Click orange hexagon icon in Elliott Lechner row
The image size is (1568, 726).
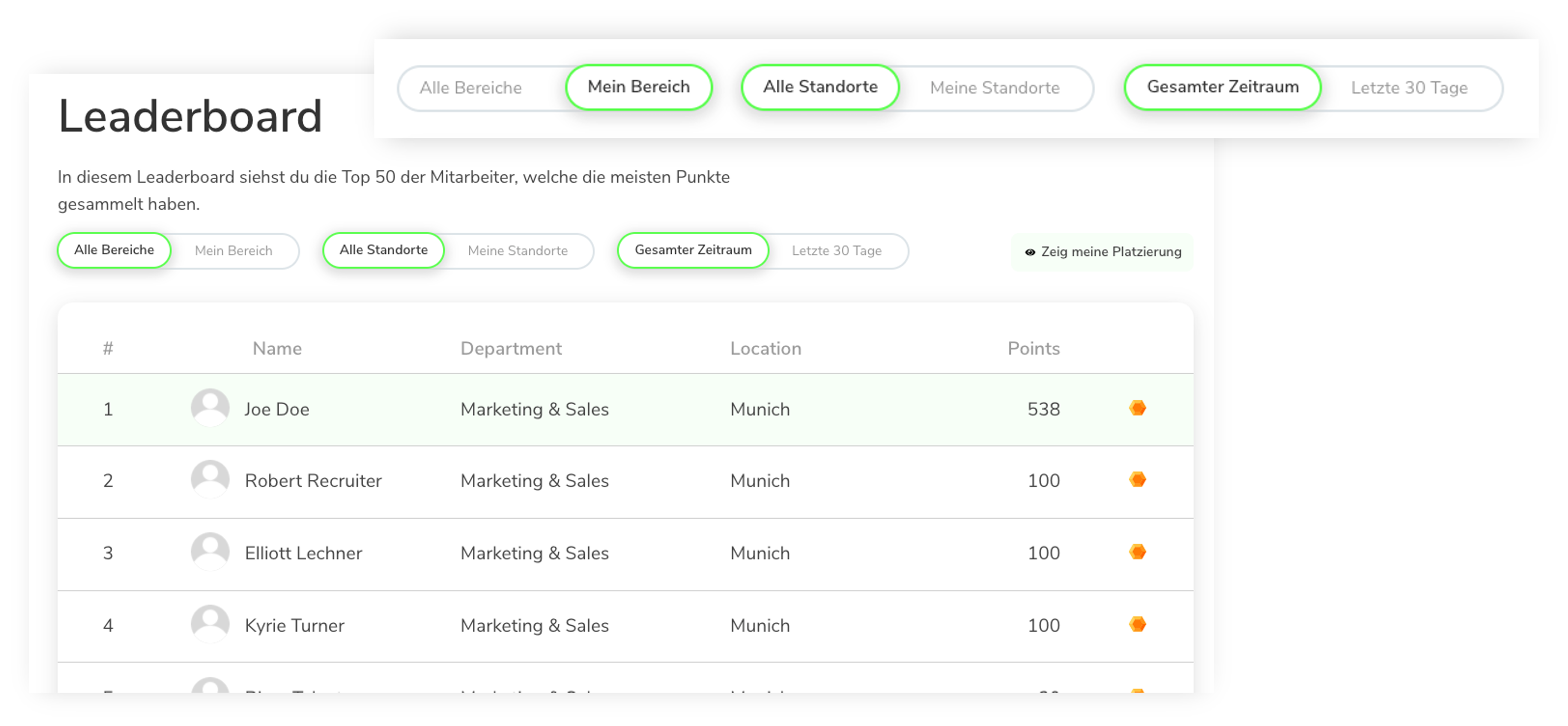[x=1137, y=552]
